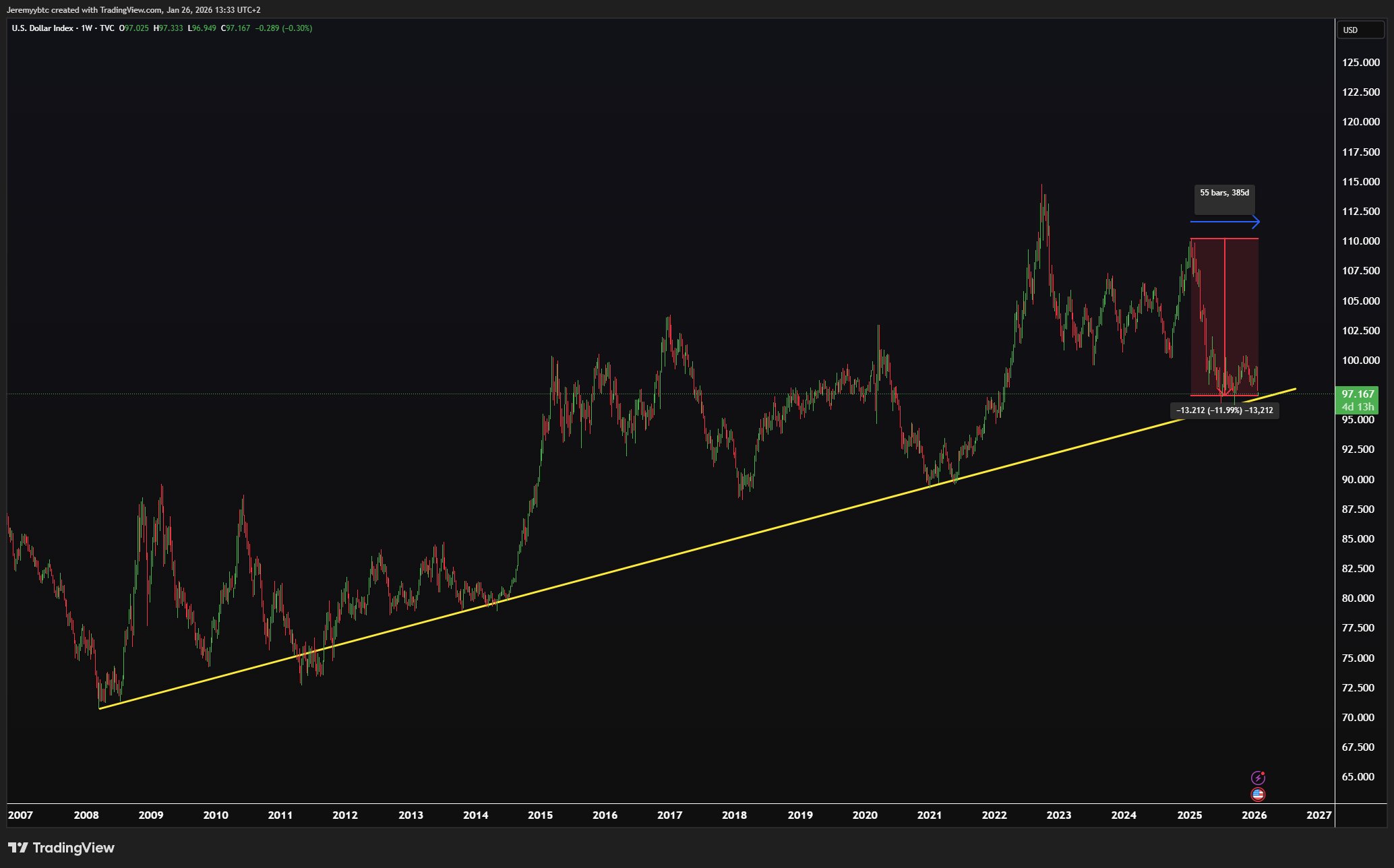Screen dimensions: 1394x868
Task: Click the green 97.167 current price label
Action: [x=1358, y=394]
